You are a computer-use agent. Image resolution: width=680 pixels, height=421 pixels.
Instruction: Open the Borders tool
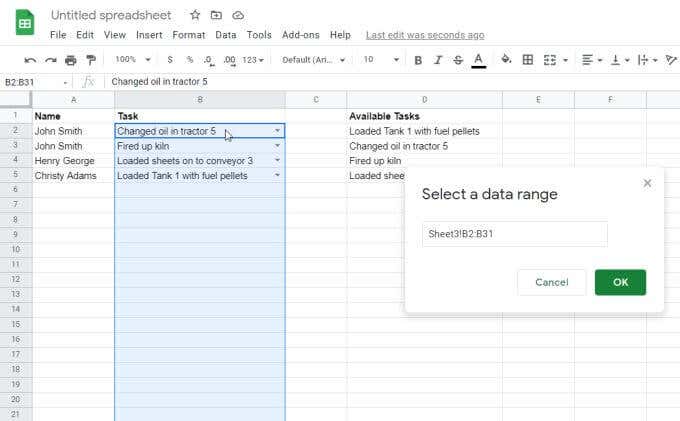coord(528,60)
